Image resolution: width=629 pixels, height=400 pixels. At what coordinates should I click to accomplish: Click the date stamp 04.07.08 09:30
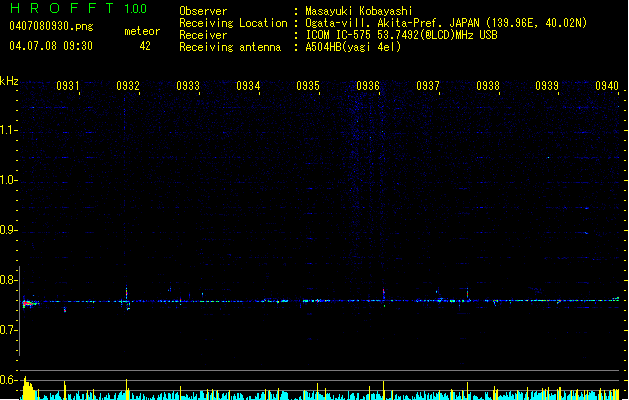point(51,46)
